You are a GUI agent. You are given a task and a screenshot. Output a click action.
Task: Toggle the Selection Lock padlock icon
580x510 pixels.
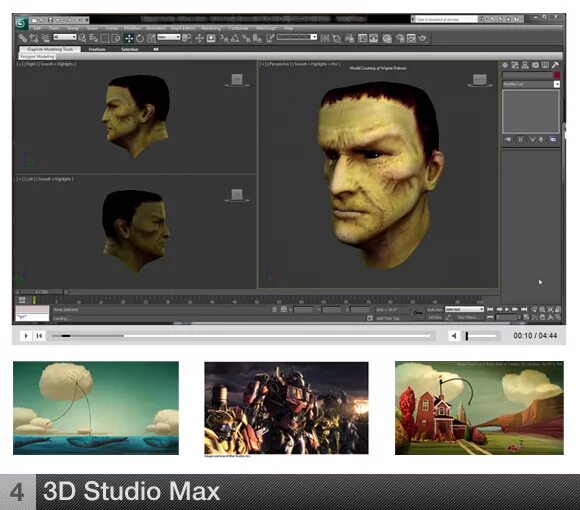pyautogui.click(x=274, y=309)
